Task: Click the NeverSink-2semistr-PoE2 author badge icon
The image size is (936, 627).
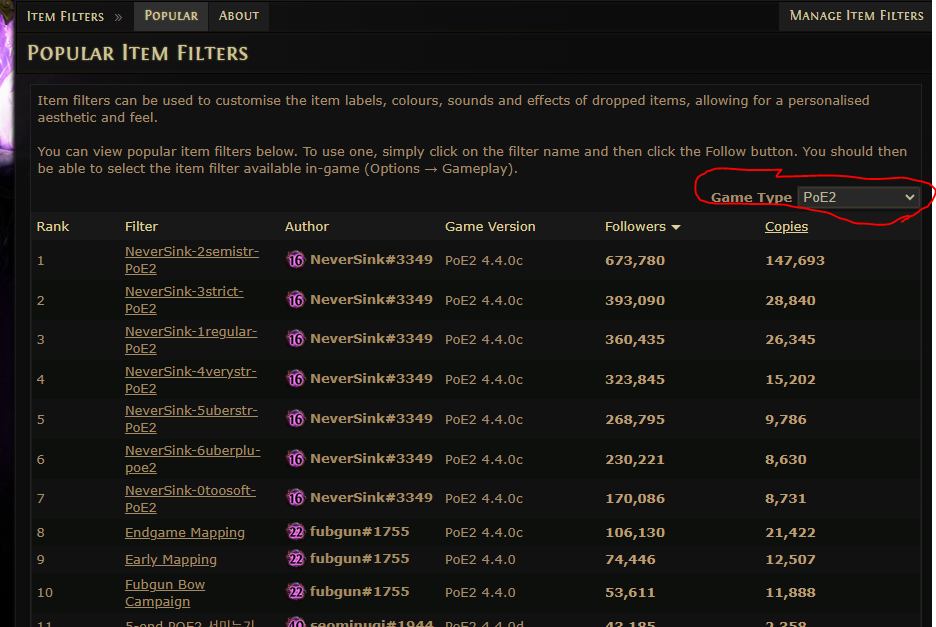Action: point(295,260)
